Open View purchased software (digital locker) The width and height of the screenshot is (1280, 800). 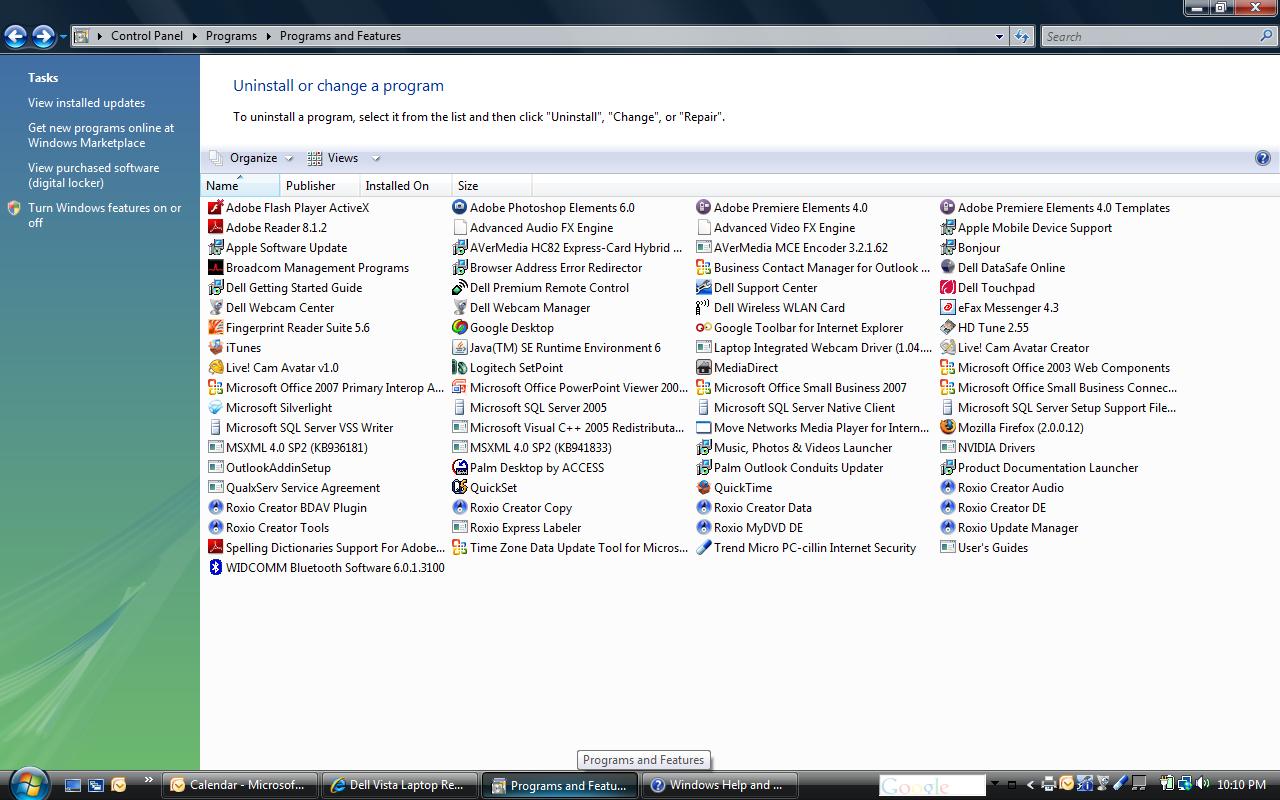coord(93,175)
